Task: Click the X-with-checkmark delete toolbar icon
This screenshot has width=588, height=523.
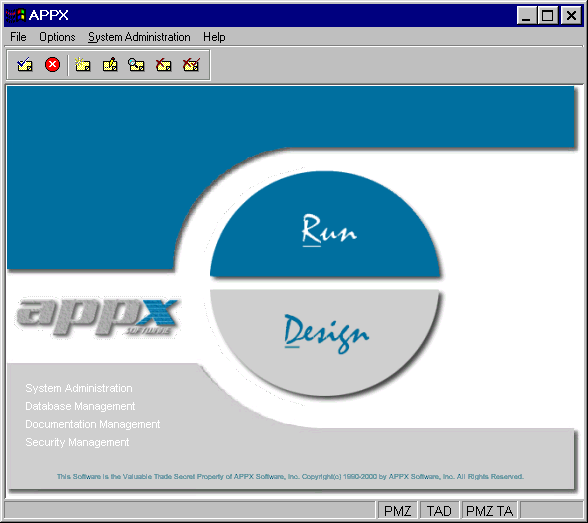Action: (x=191, y=64)
